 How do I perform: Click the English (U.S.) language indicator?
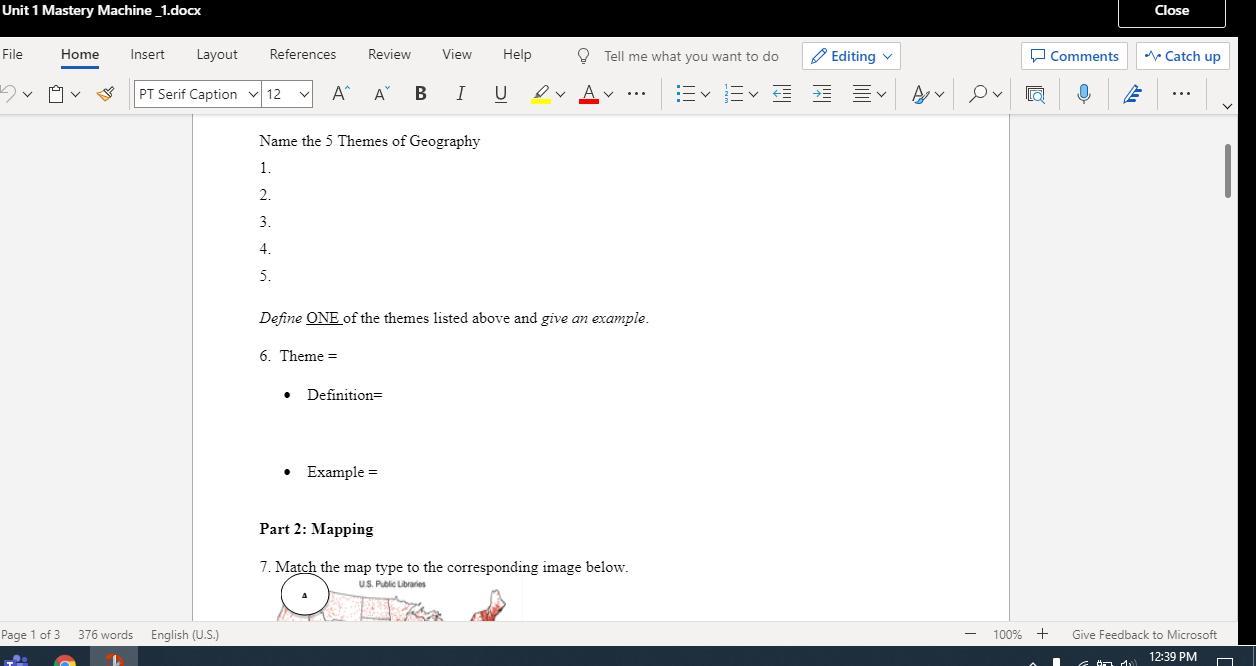click(185, 634)
